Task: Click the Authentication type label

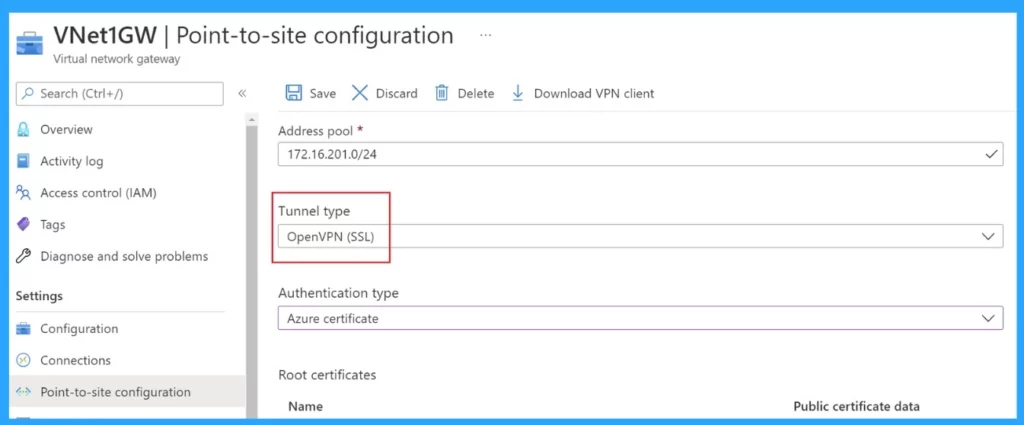Action: (338, 293)
